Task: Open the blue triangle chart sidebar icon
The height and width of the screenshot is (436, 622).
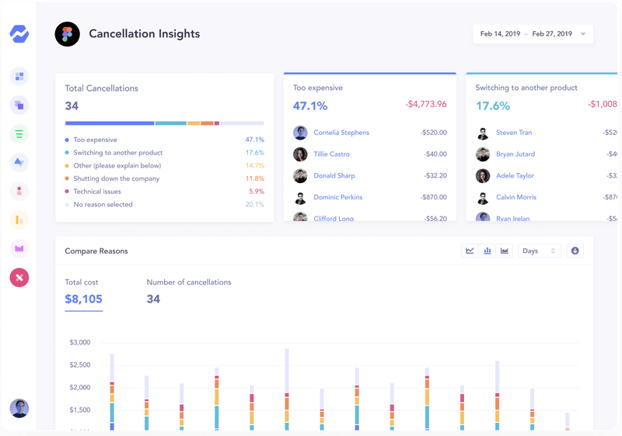Action: pos(19,162)
